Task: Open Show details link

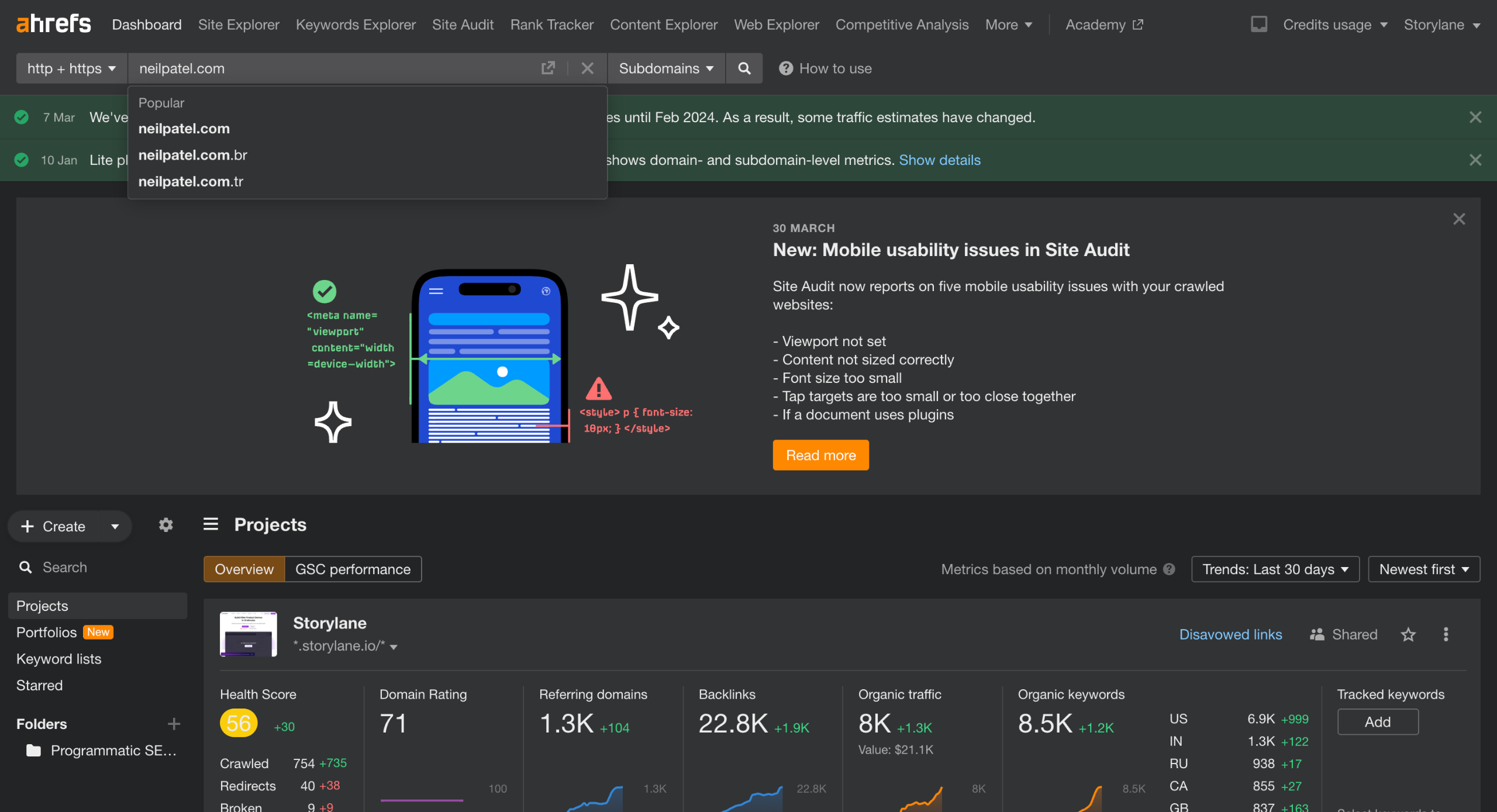Action: pos(939,160)
